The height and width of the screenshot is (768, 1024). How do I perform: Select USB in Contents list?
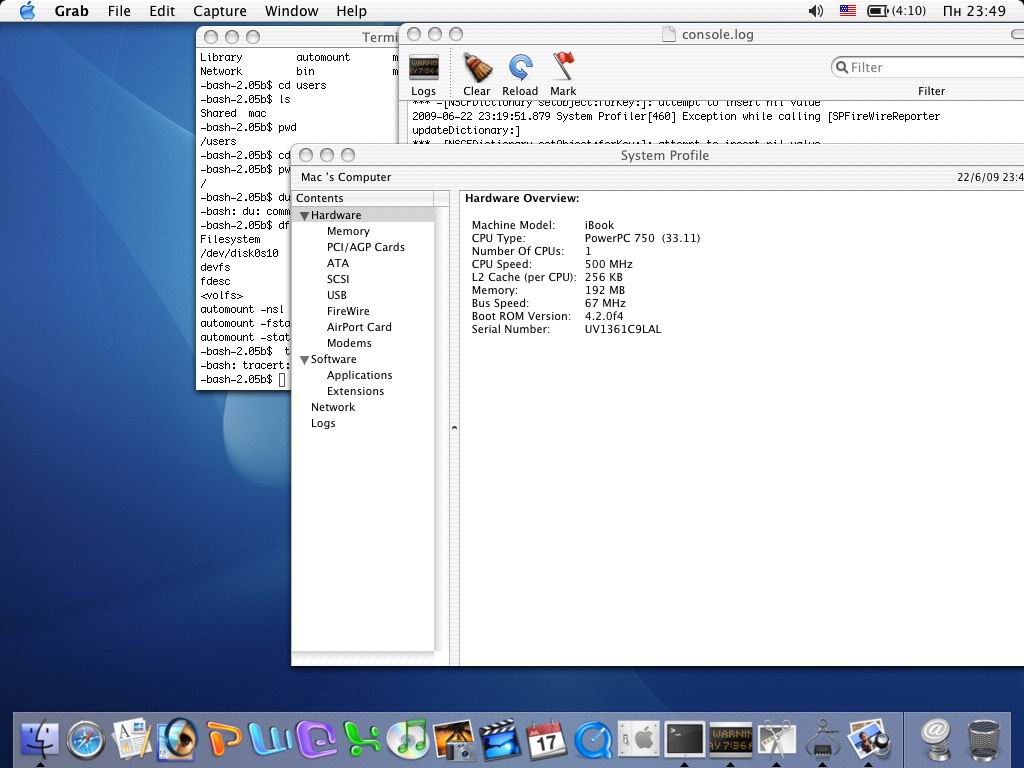[x=336, y=295]
